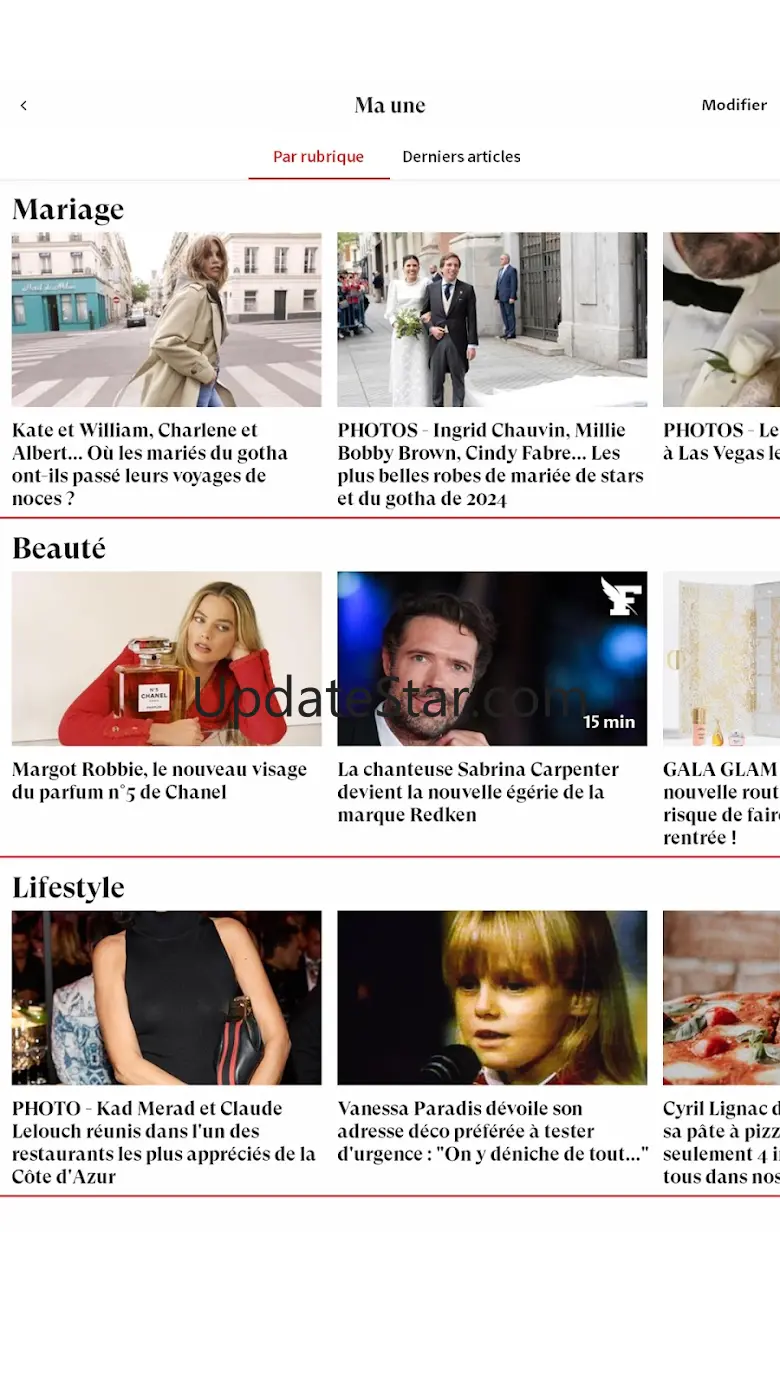
Task: Open Cyril Lignac pizza article thumbnail
Action: (721, 998)
